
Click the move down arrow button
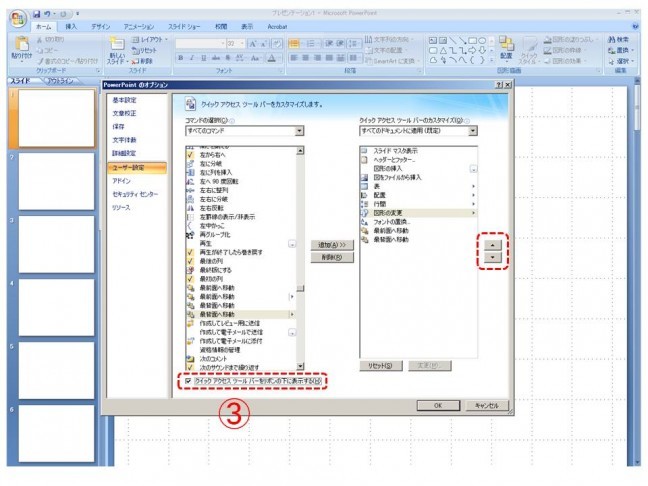(x=490, y=258)
